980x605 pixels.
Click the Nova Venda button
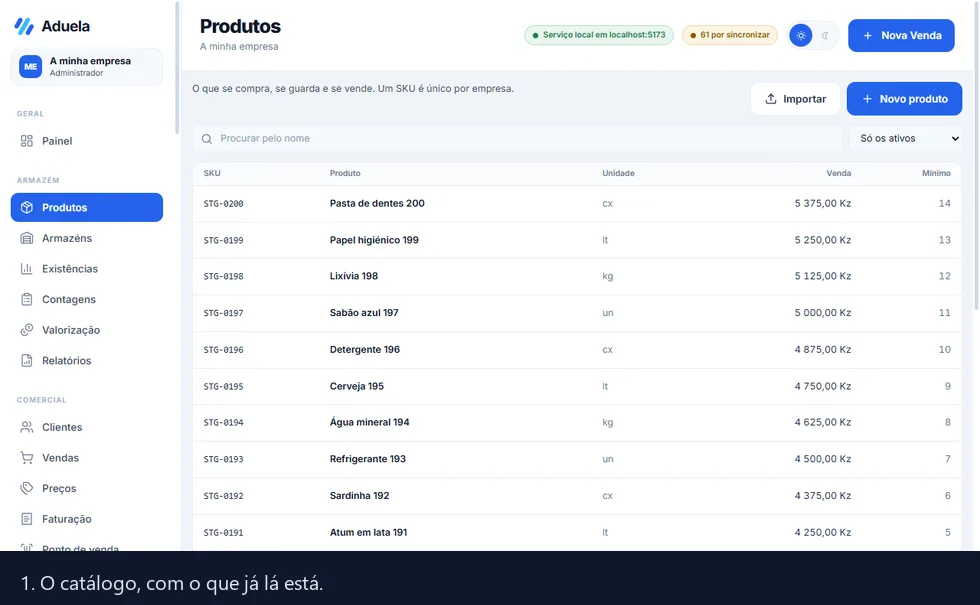click(901, 36)
